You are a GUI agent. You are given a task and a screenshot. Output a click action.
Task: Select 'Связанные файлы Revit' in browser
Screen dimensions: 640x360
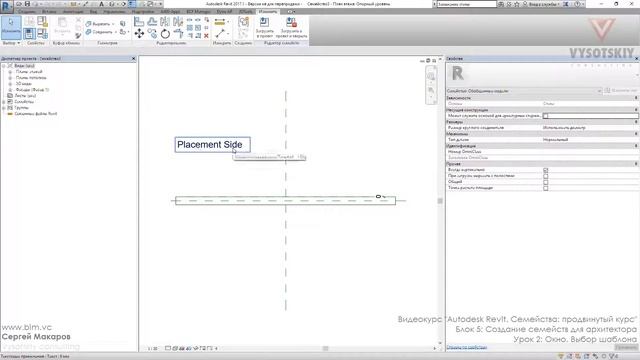[x=36, y=114]
